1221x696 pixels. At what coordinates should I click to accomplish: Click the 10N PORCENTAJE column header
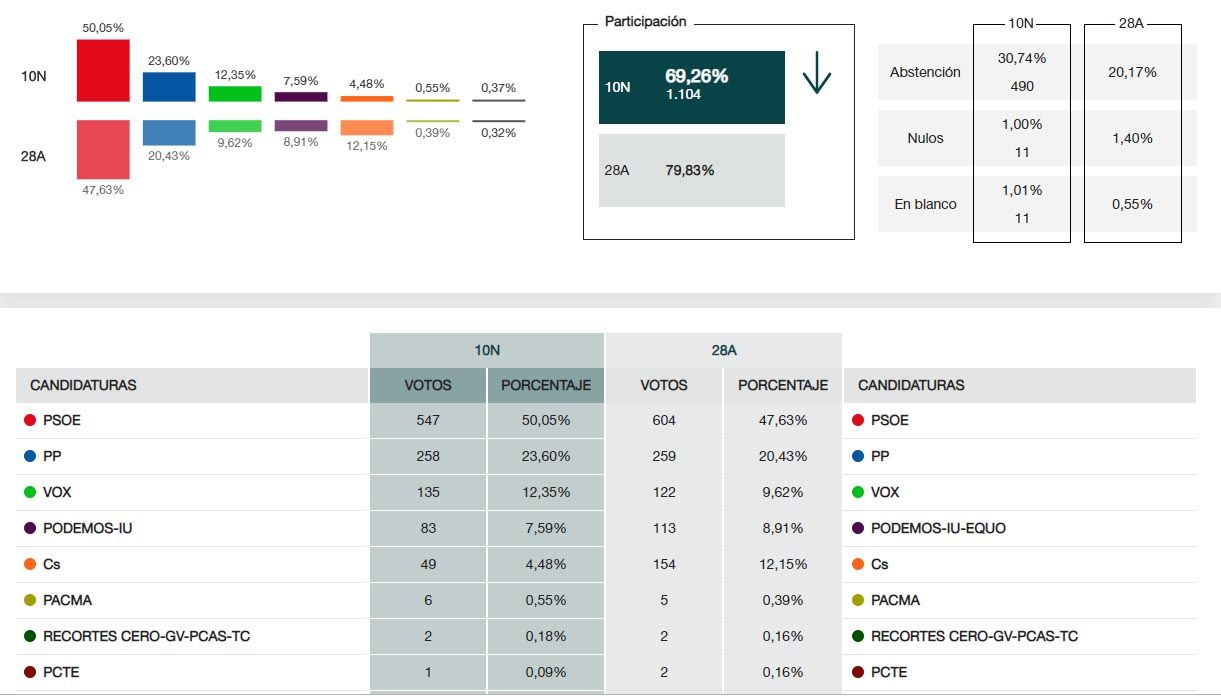pos(546,385)
